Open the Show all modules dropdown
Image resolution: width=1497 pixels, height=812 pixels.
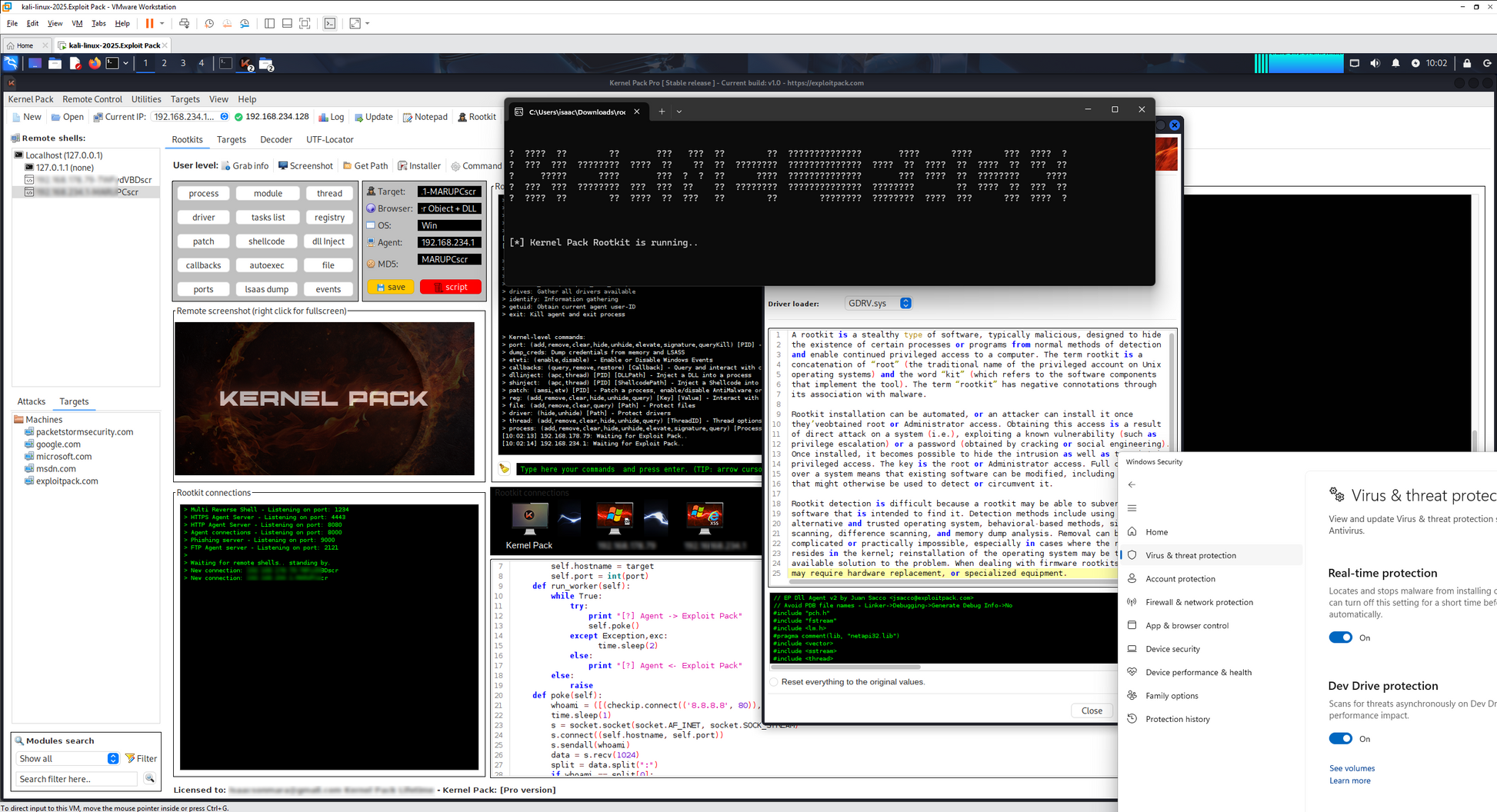pyautogui.click(x=113, y=758)
